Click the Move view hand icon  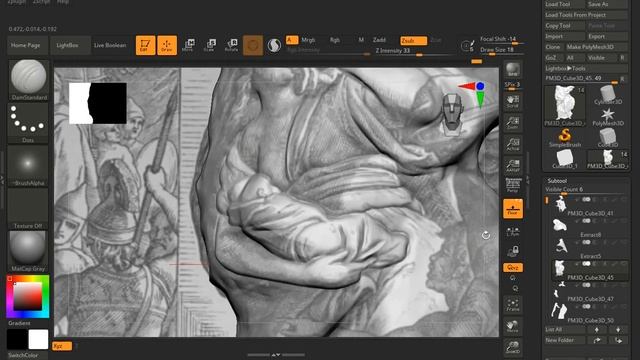[x=513, y=326]
